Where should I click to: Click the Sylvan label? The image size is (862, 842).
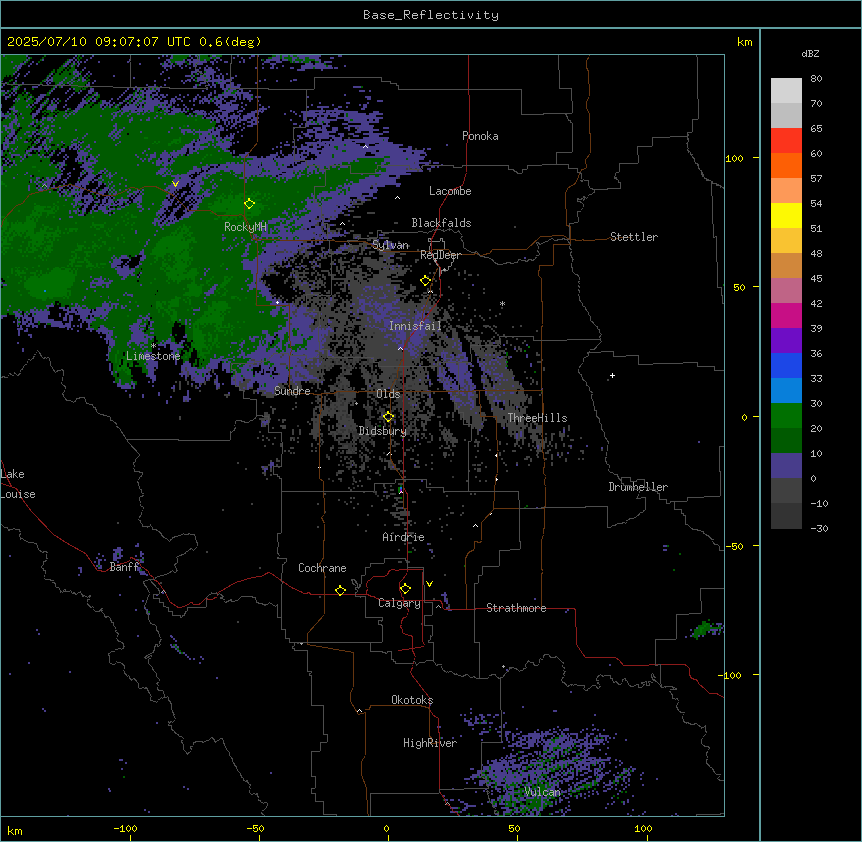[390, 245]
